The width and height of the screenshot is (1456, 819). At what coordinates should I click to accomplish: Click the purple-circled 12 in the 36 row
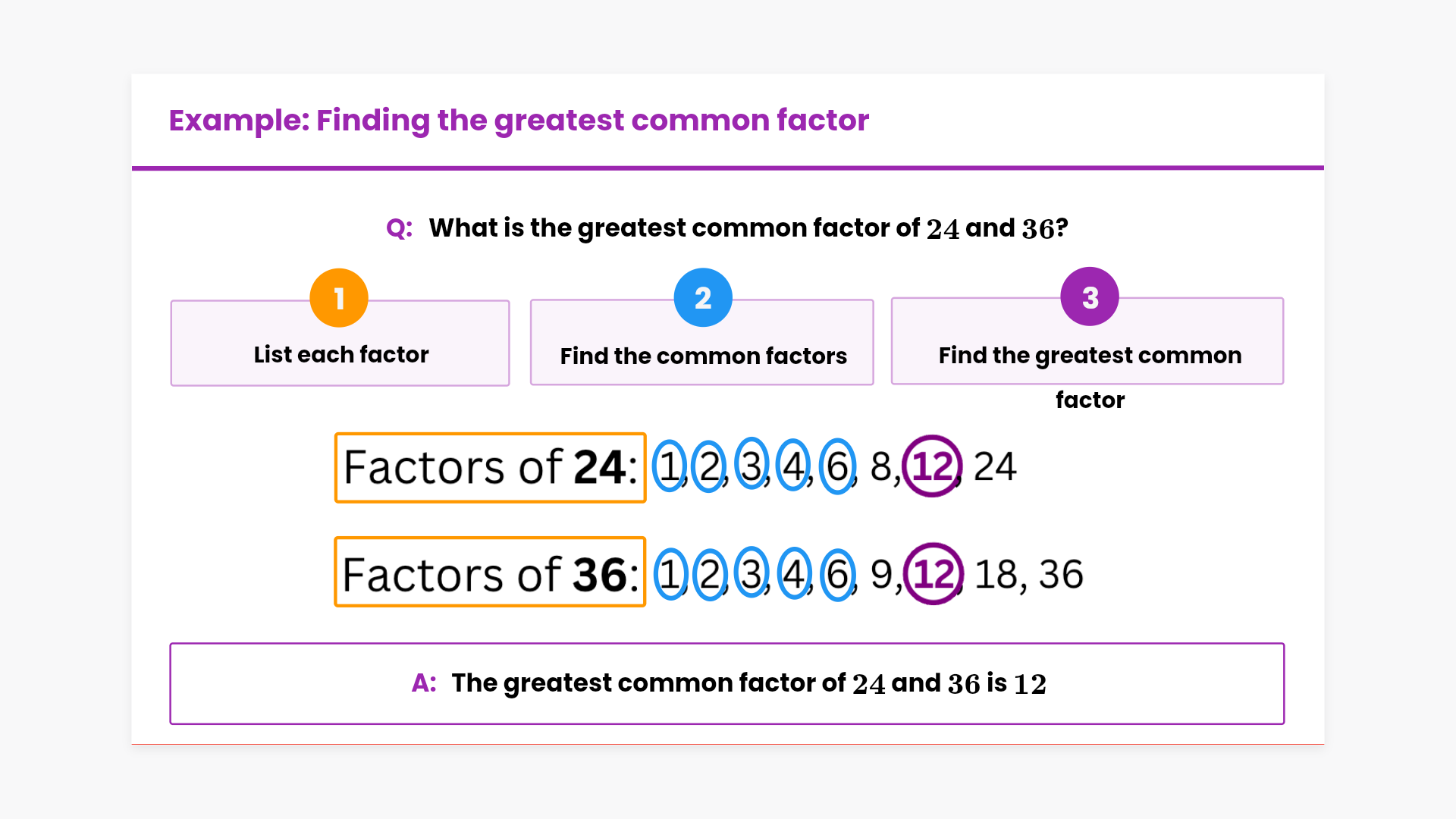point(933,574)
